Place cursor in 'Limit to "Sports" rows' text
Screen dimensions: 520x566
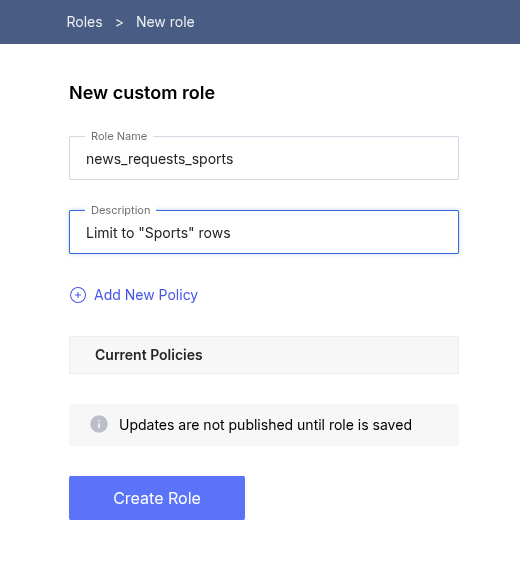pyautogui.click(x=158, y=233)
